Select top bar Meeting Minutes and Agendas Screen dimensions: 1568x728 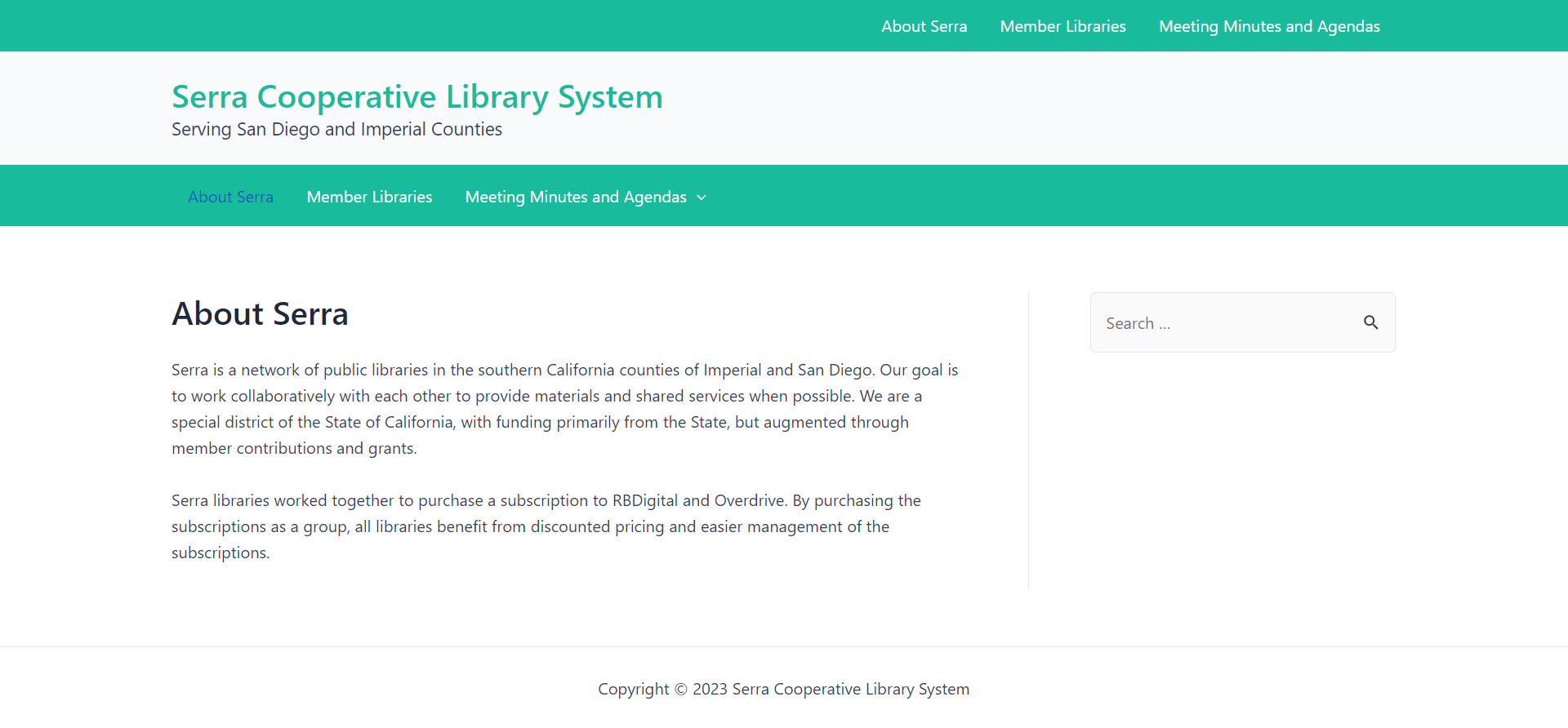point(1269,26)
